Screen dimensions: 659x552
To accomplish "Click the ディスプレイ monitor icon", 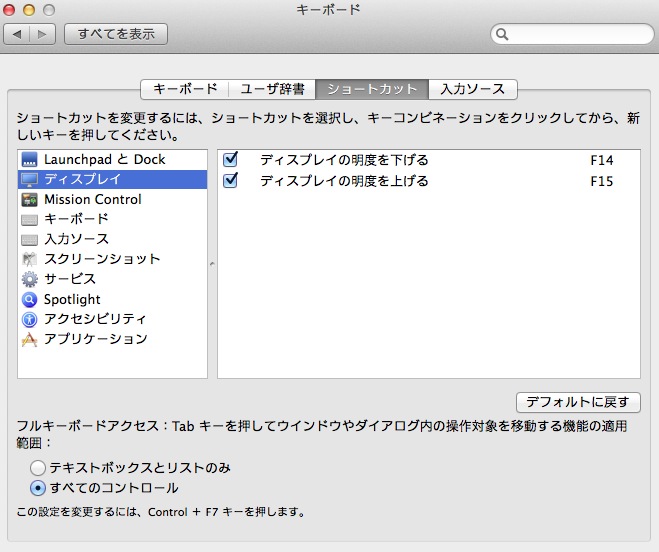I will pyautogui.click(x=29, y=180).
